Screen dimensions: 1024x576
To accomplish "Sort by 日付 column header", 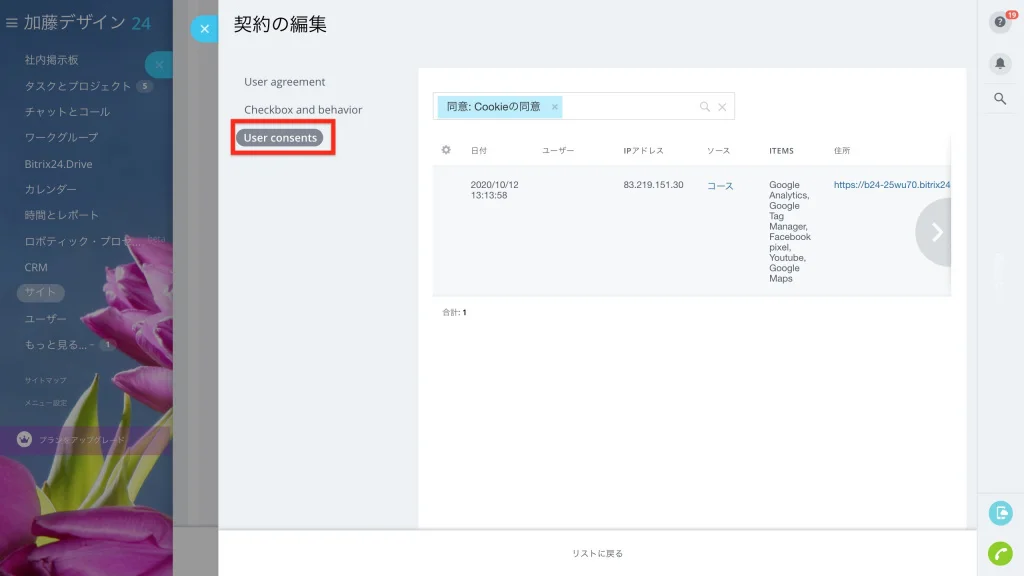I will 479,151.
